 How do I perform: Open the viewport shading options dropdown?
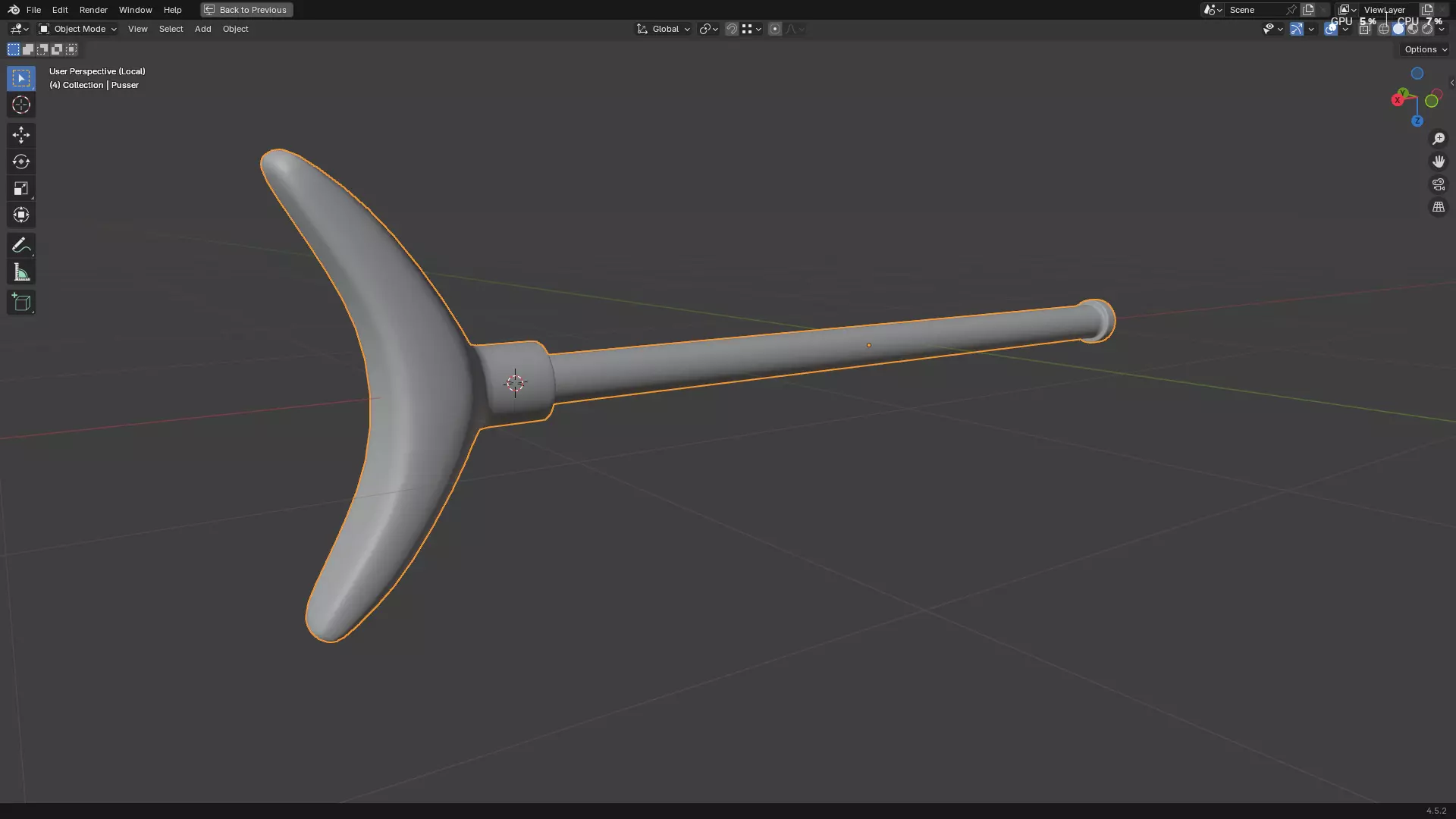(1442, 29)
